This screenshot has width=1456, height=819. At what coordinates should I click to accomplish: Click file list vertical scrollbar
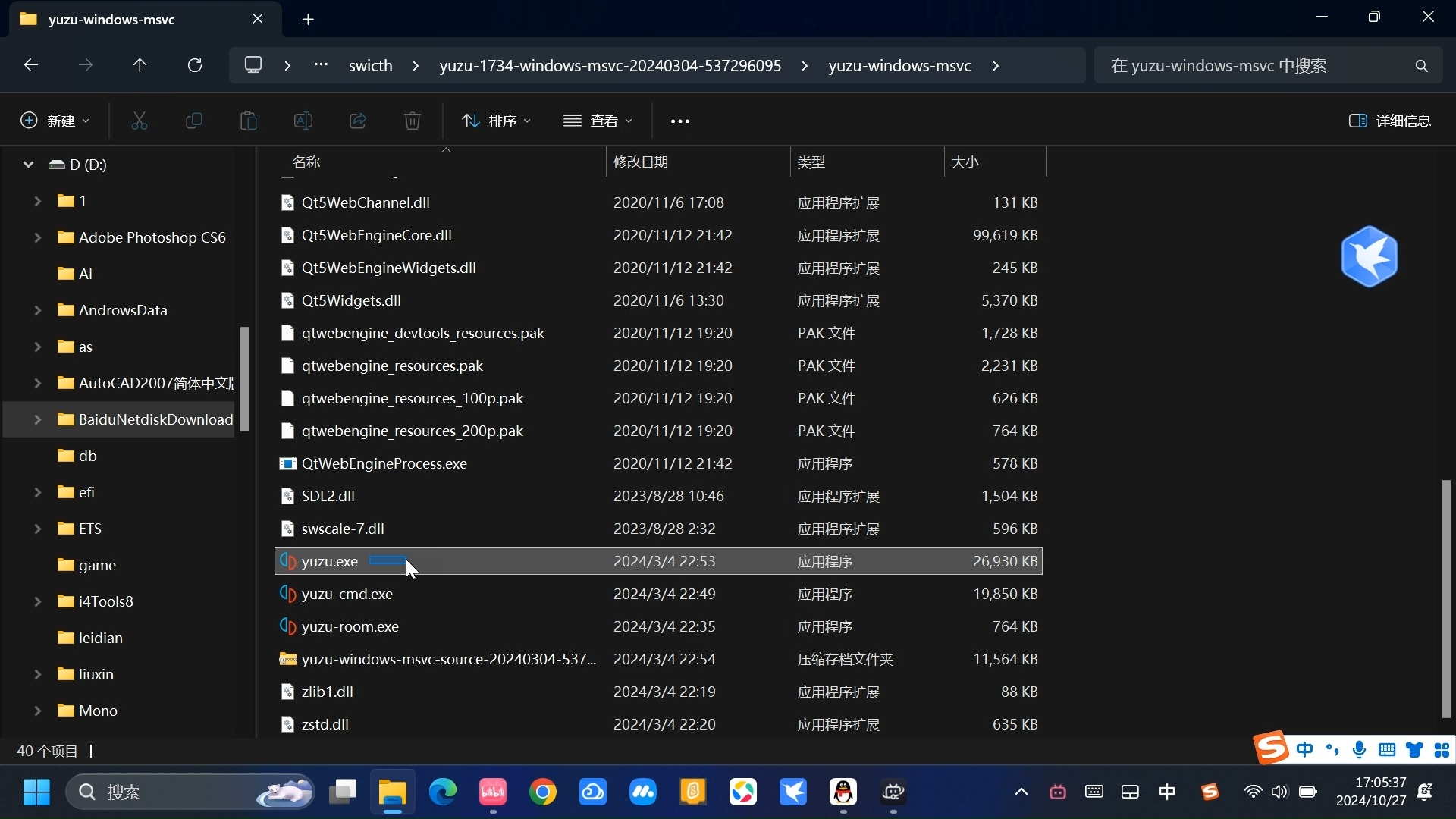click(1446, 598)
